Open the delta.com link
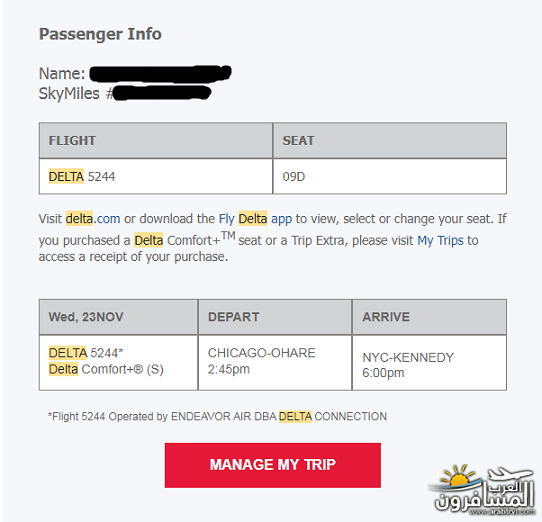The width and height of the screenshot is (542, 522). tap(93, 219)
